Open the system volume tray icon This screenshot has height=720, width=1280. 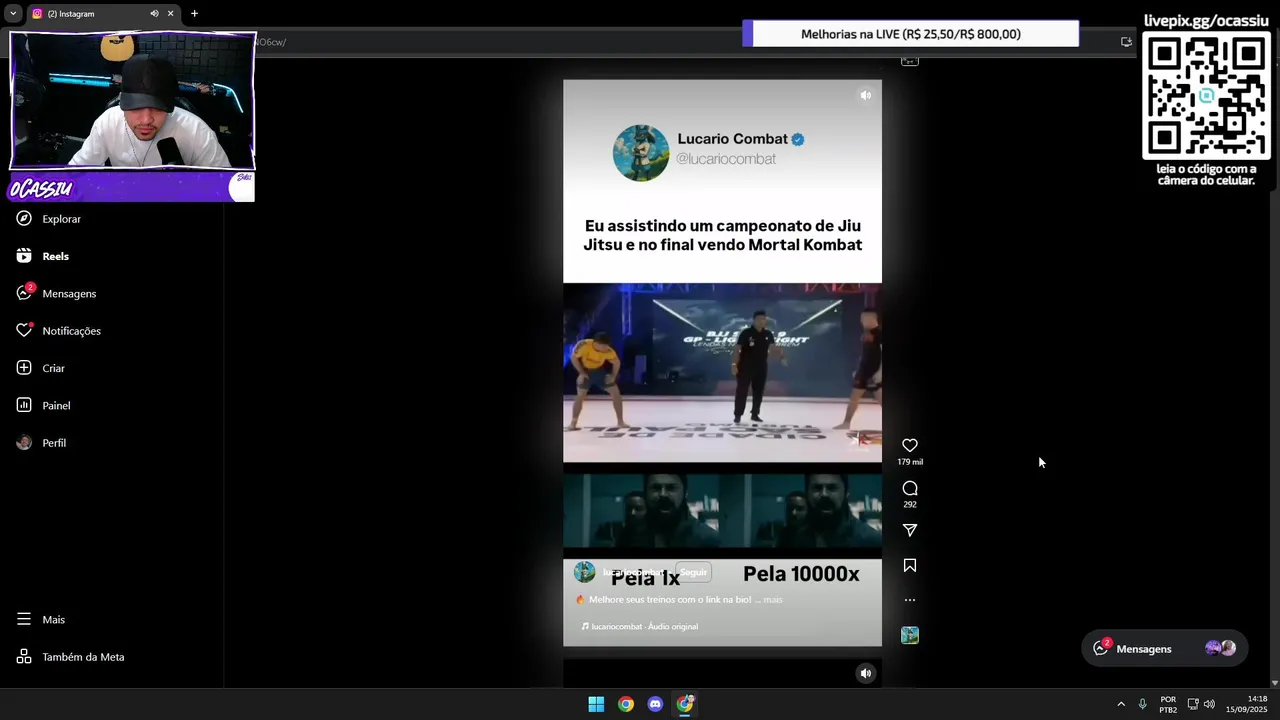point(1209,704)
